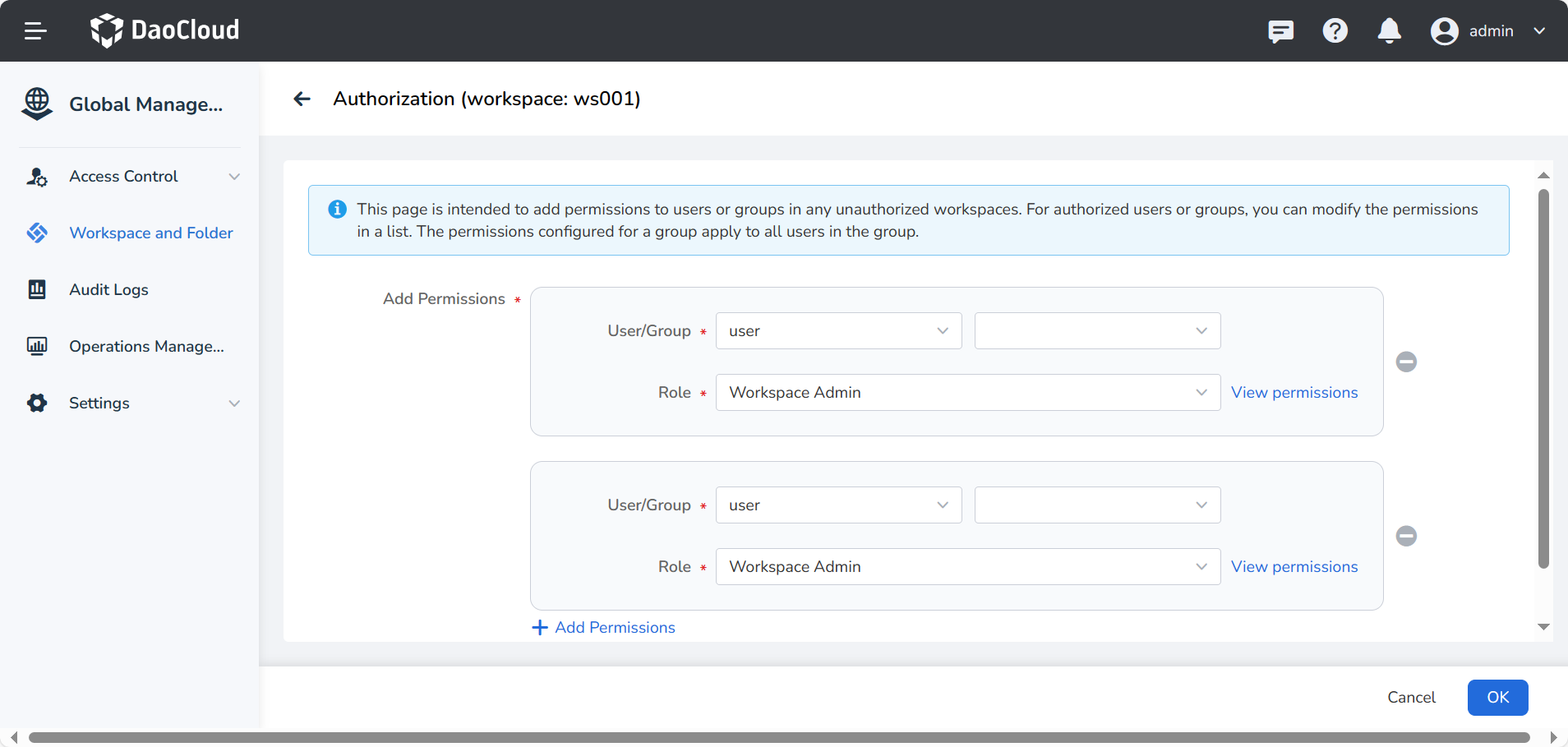Click the hamburger menu icon

(x=35, y=31)
